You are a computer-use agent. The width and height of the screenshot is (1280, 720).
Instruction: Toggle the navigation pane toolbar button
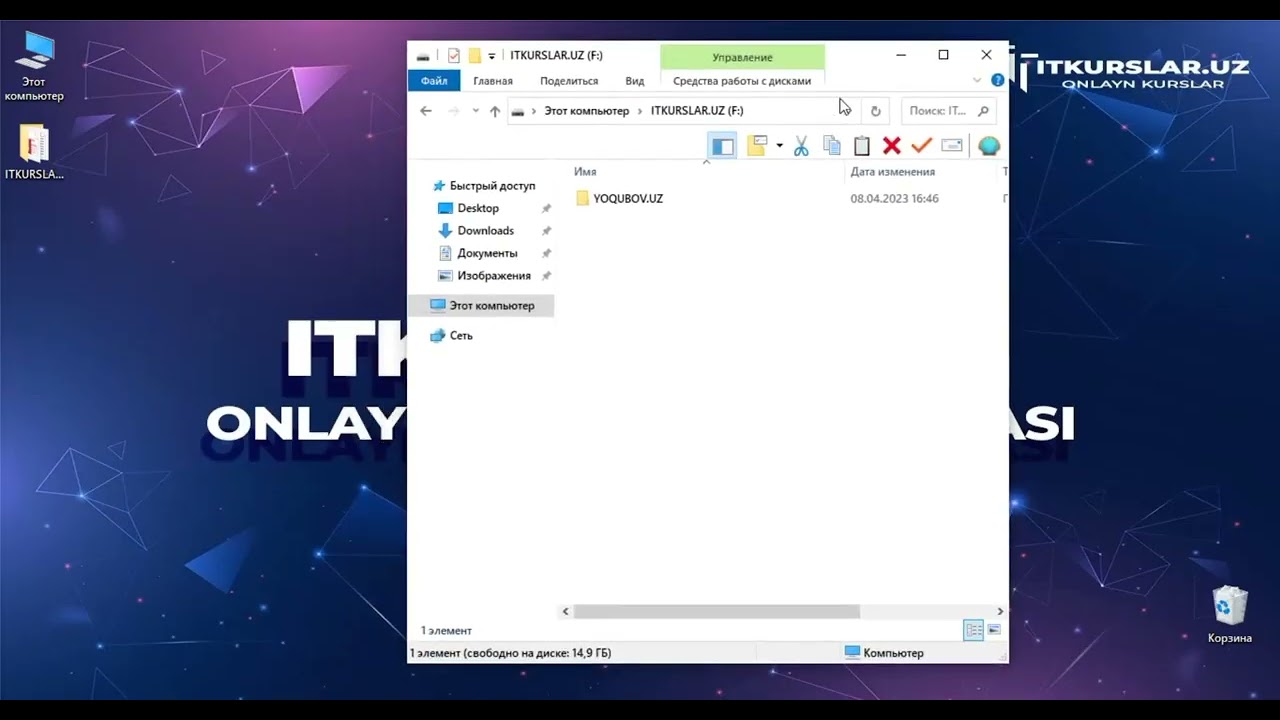point(722,146)
